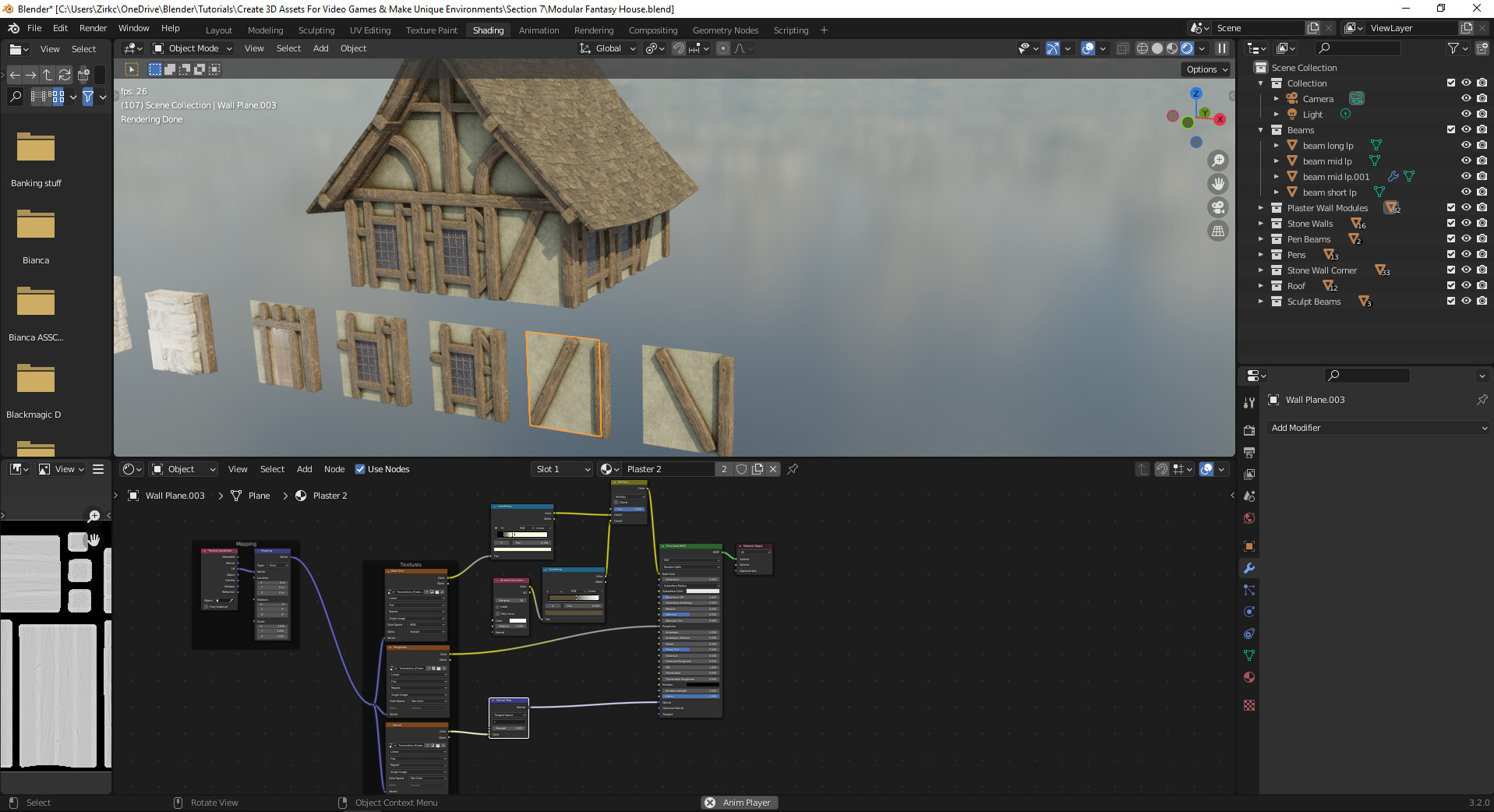The image size is (1494, 812).
Task: Open the Object Mode dropdown
Action: [193, 48]
